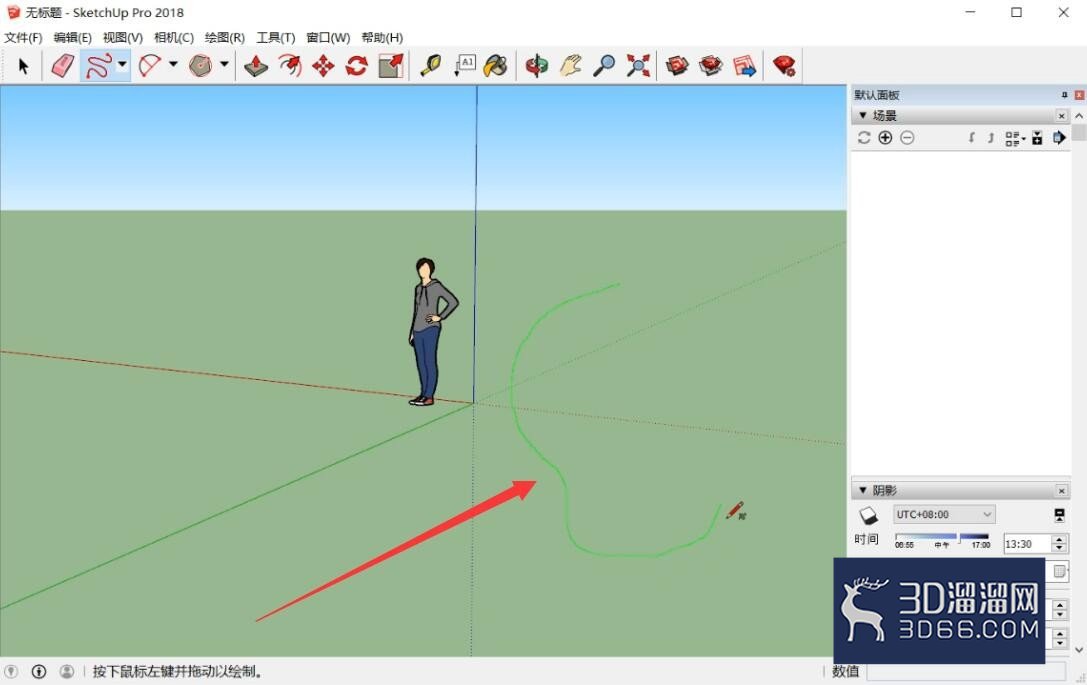Click the 数值 measurements input box

(x=966, y=671)
